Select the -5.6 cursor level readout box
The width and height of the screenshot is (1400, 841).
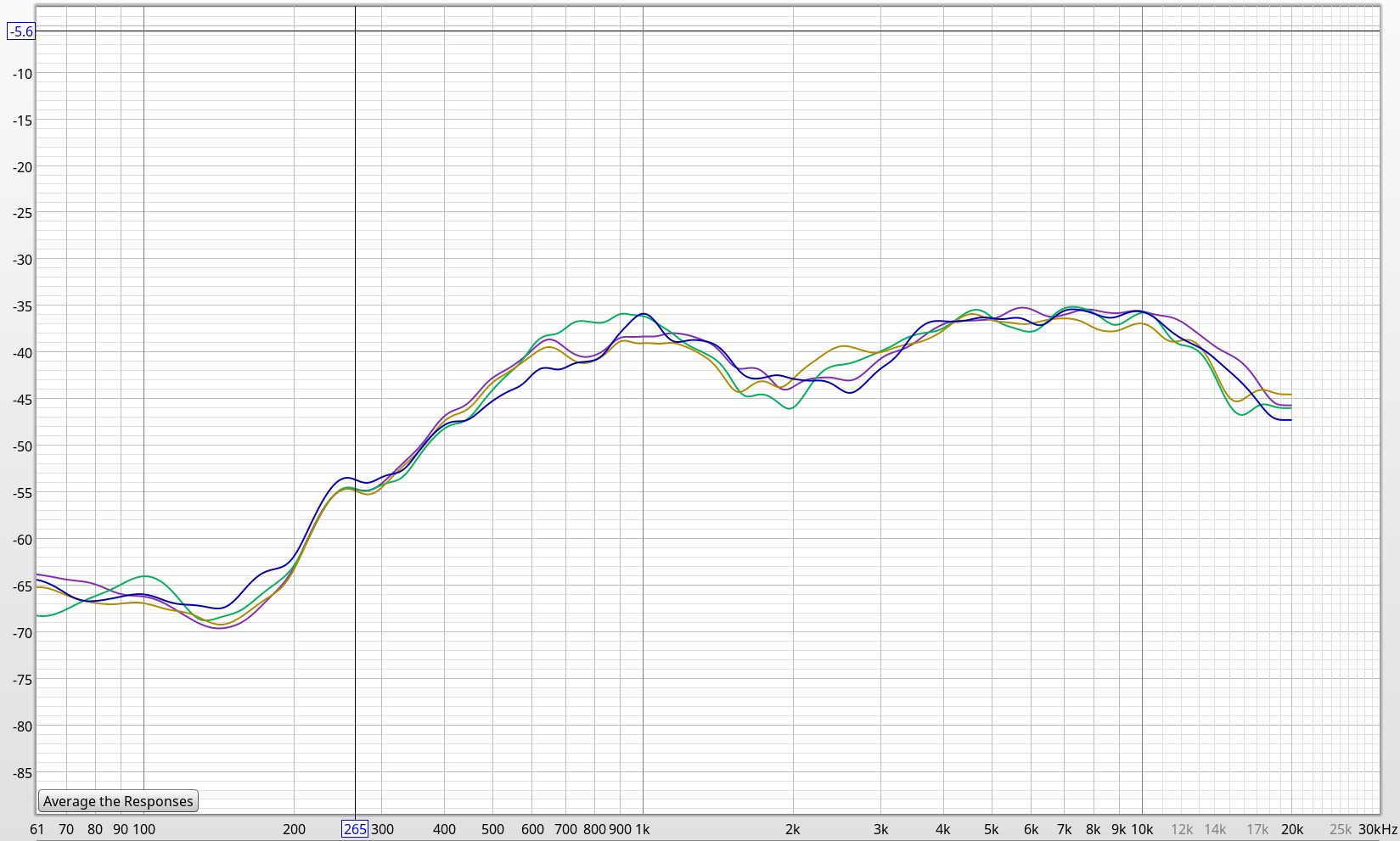21,31
